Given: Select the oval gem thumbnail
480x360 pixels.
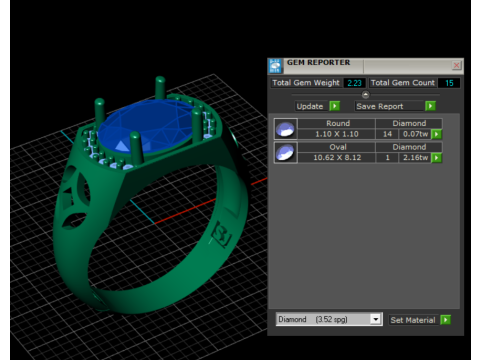Looking at the screenshot, I should pos(286,152).
